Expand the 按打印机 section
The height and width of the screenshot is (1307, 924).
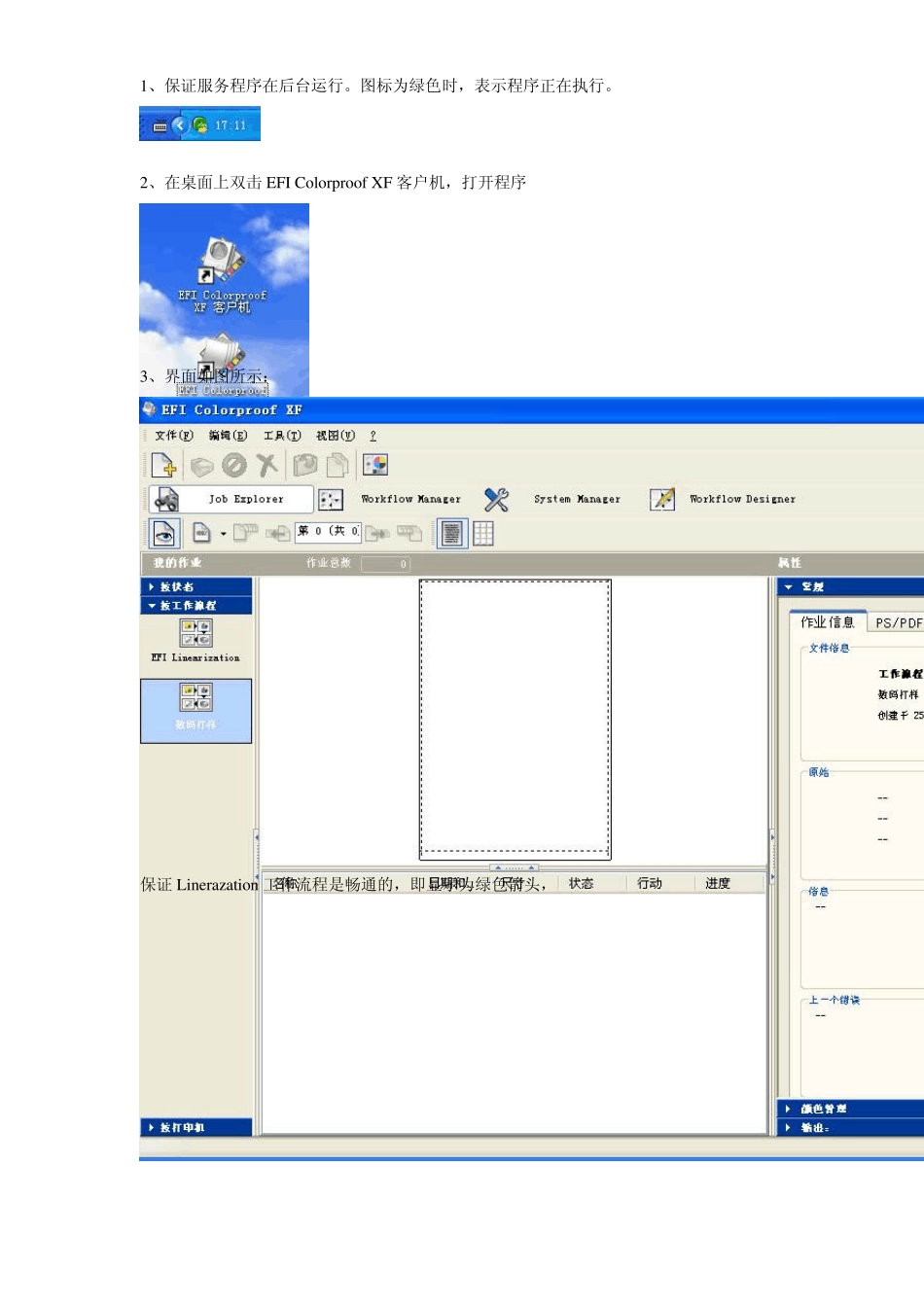(196, 1127)
